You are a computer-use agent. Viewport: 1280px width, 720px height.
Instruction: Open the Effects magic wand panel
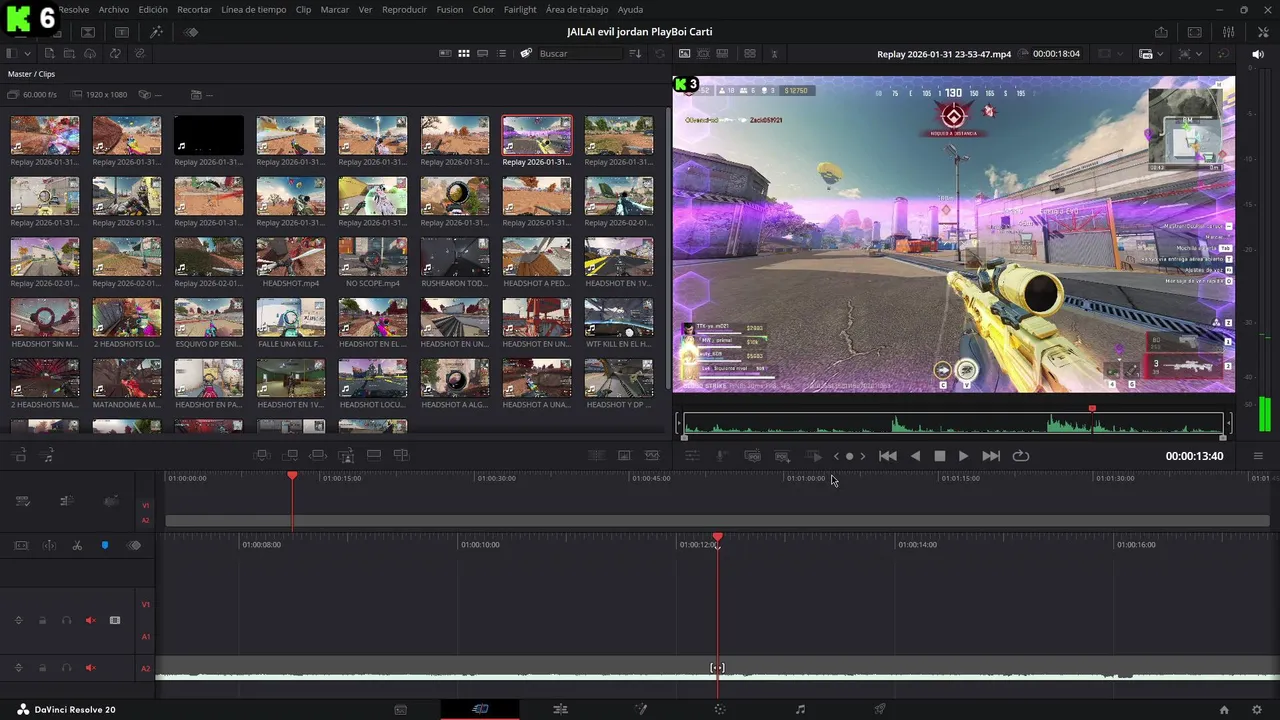coord(156,32)
